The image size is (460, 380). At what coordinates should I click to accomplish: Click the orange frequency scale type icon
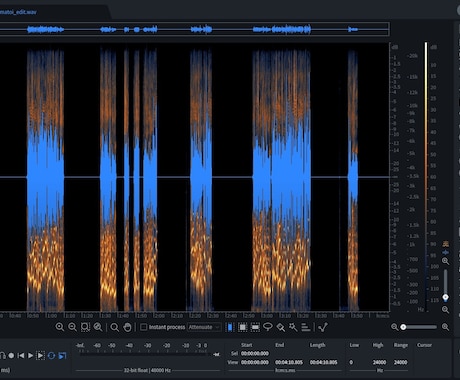point(445,244)
